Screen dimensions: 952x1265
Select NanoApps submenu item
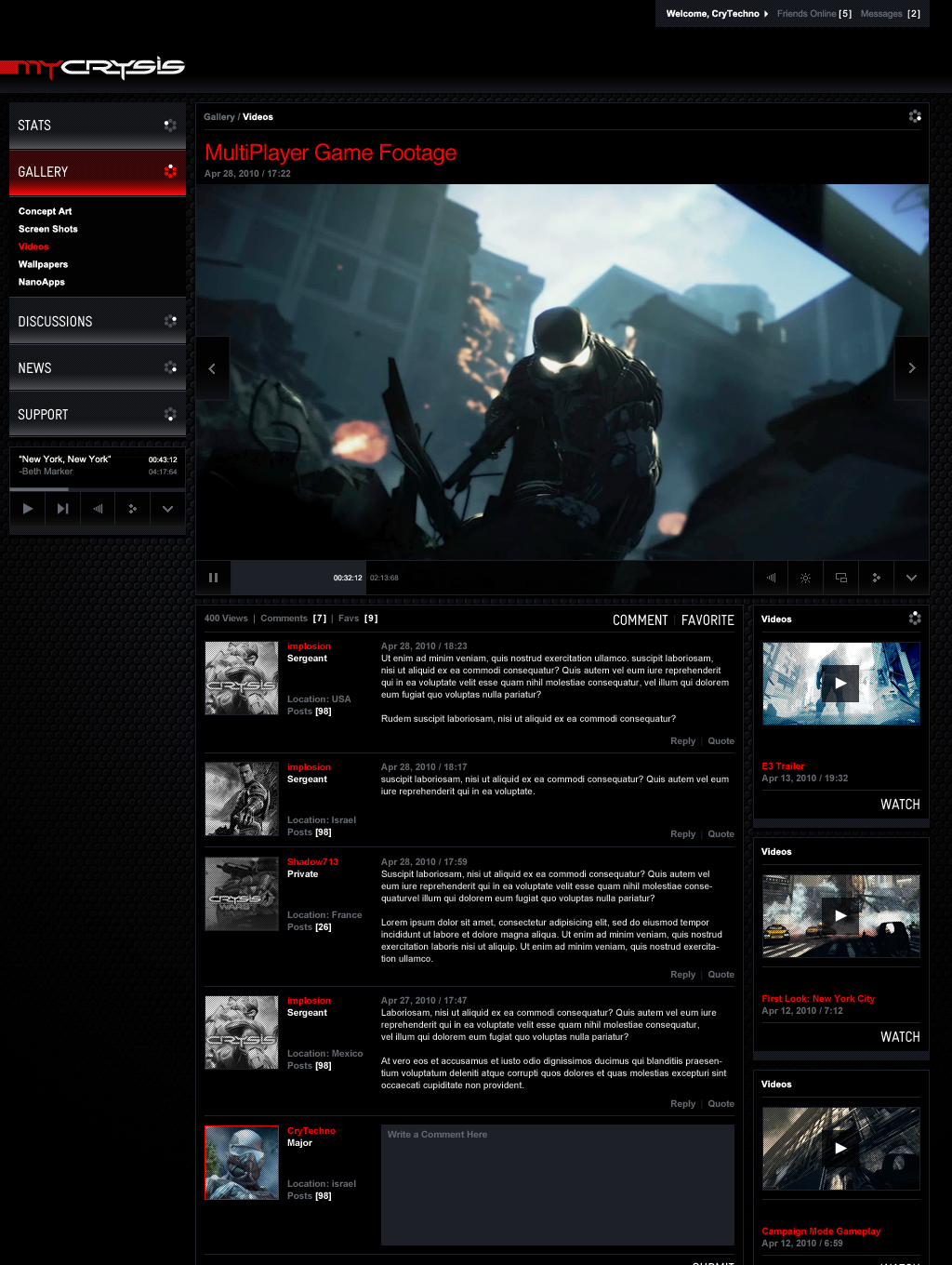click(x=42, y=282)
